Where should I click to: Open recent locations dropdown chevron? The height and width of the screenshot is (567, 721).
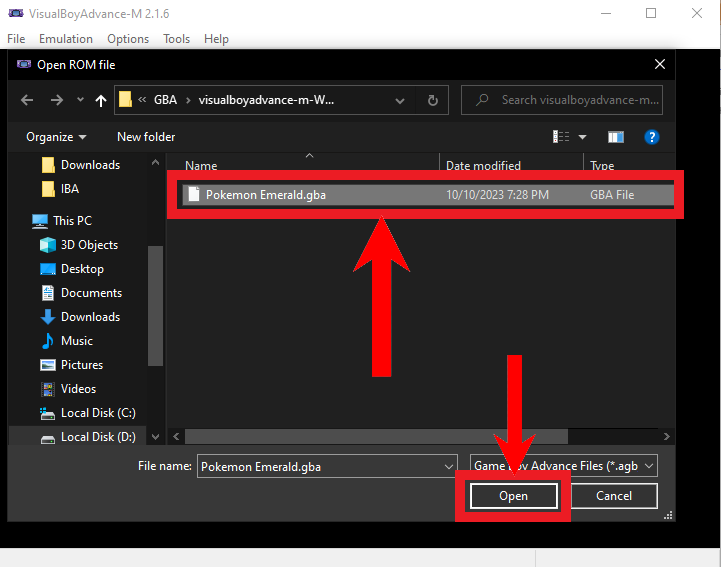pos(80,99)
